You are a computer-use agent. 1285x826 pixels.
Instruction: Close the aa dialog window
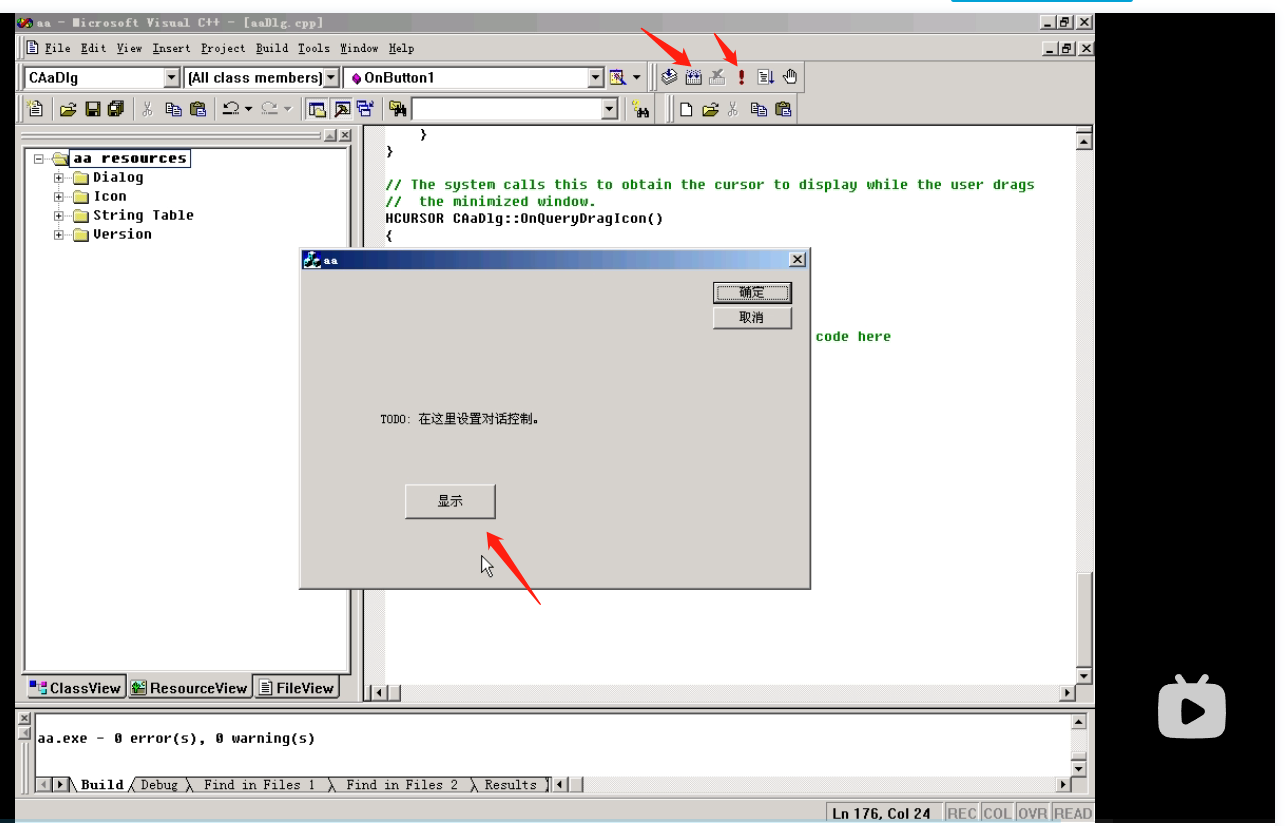pyautogui.click(x=797, y=260)
